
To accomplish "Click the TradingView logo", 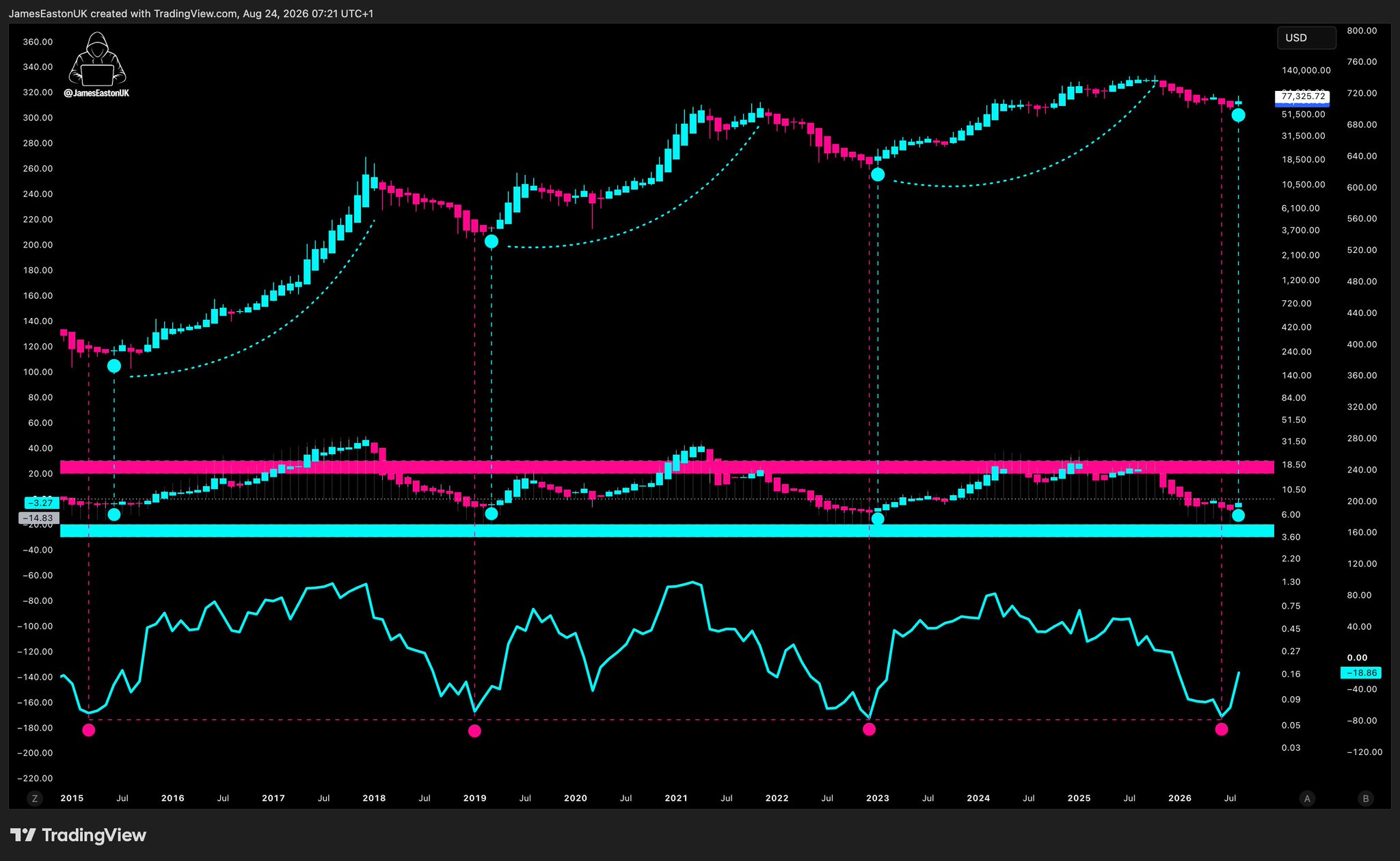I will pyautogui.click(x=78, y=835).
